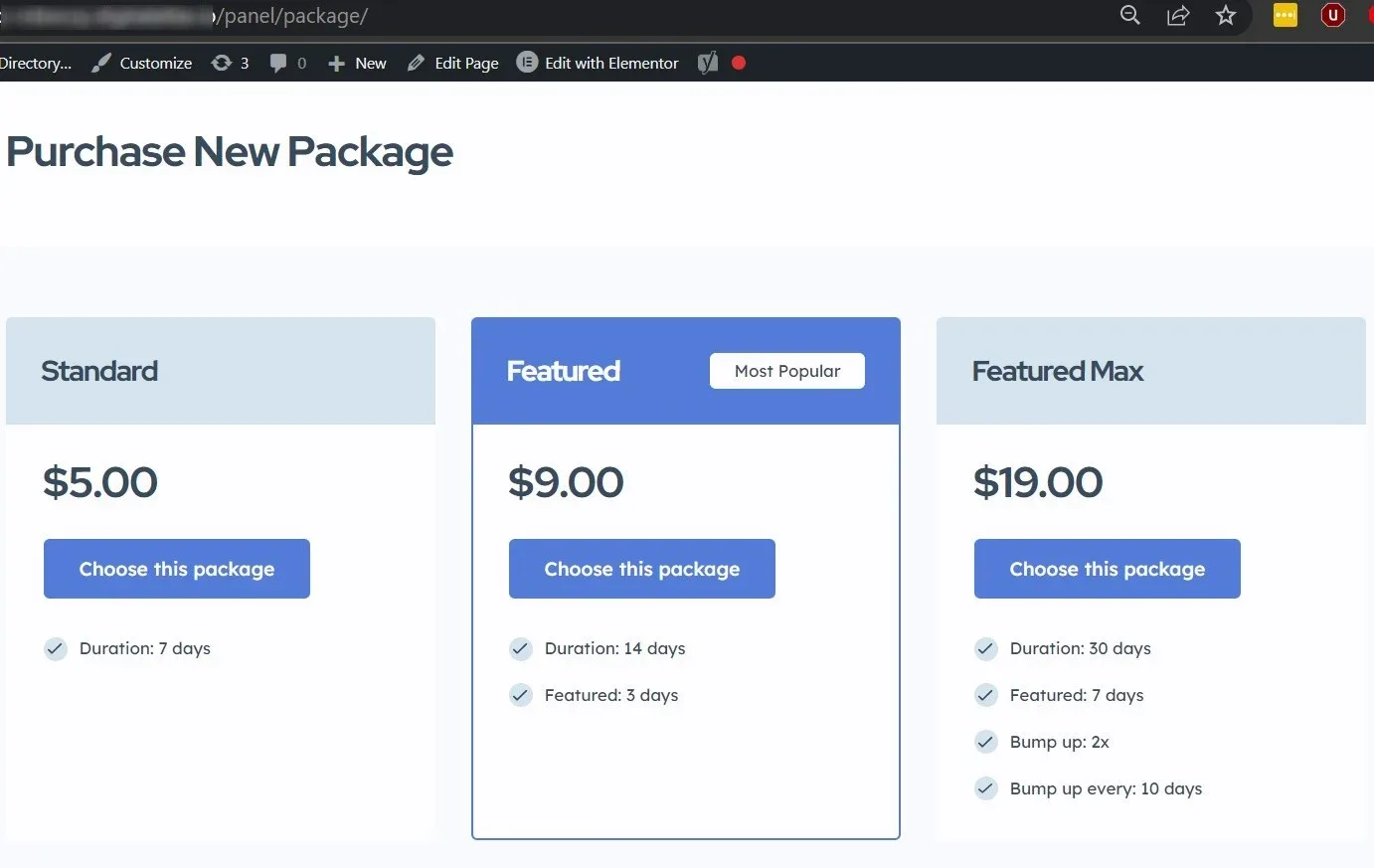This screenshot has width=1374, height=868.
Task: Click the check icon beside Featured: 3 days
Action: (x=521, y=696)
